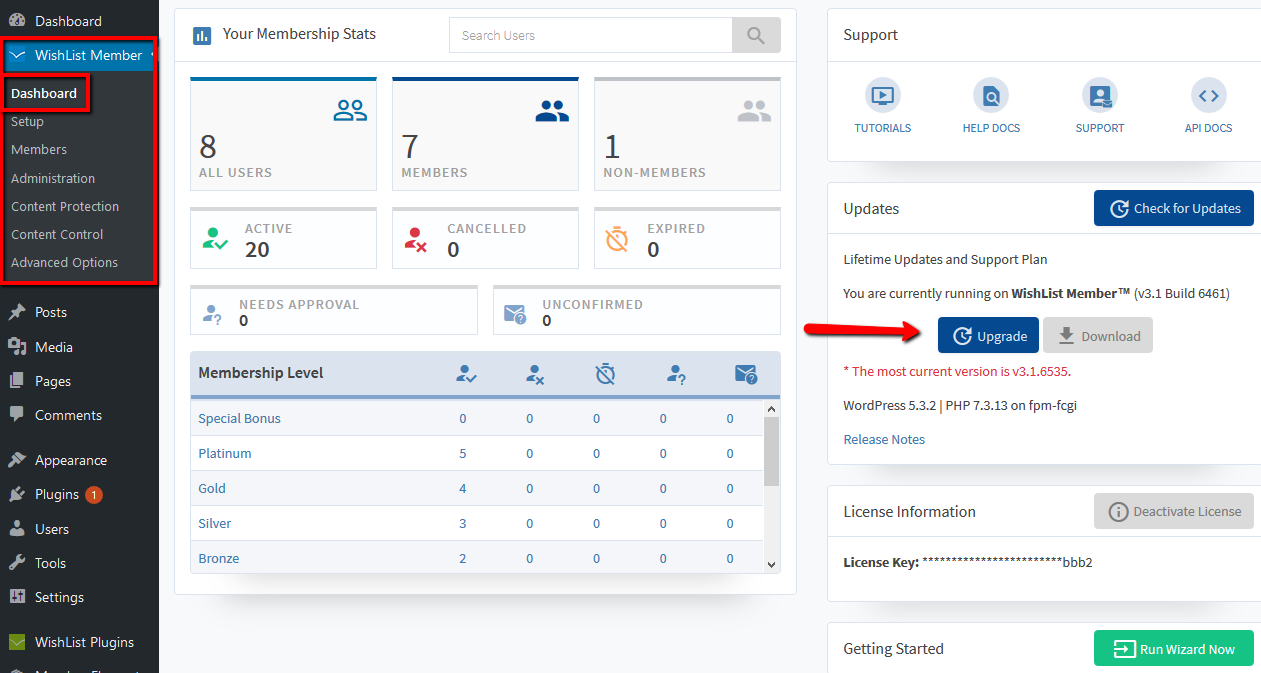Click the Tutorials icon in Support
The image size is (1261, 673).
tap(883, 96)
